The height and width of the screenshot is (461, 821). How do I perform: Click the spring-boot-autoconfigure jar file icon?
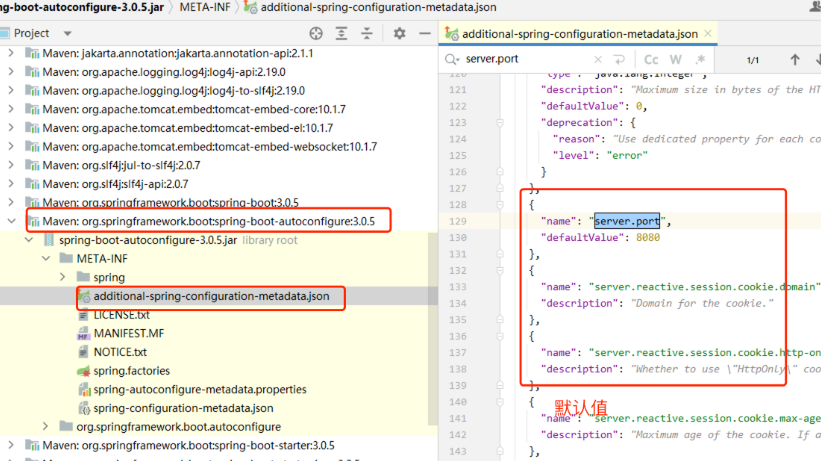49,240
